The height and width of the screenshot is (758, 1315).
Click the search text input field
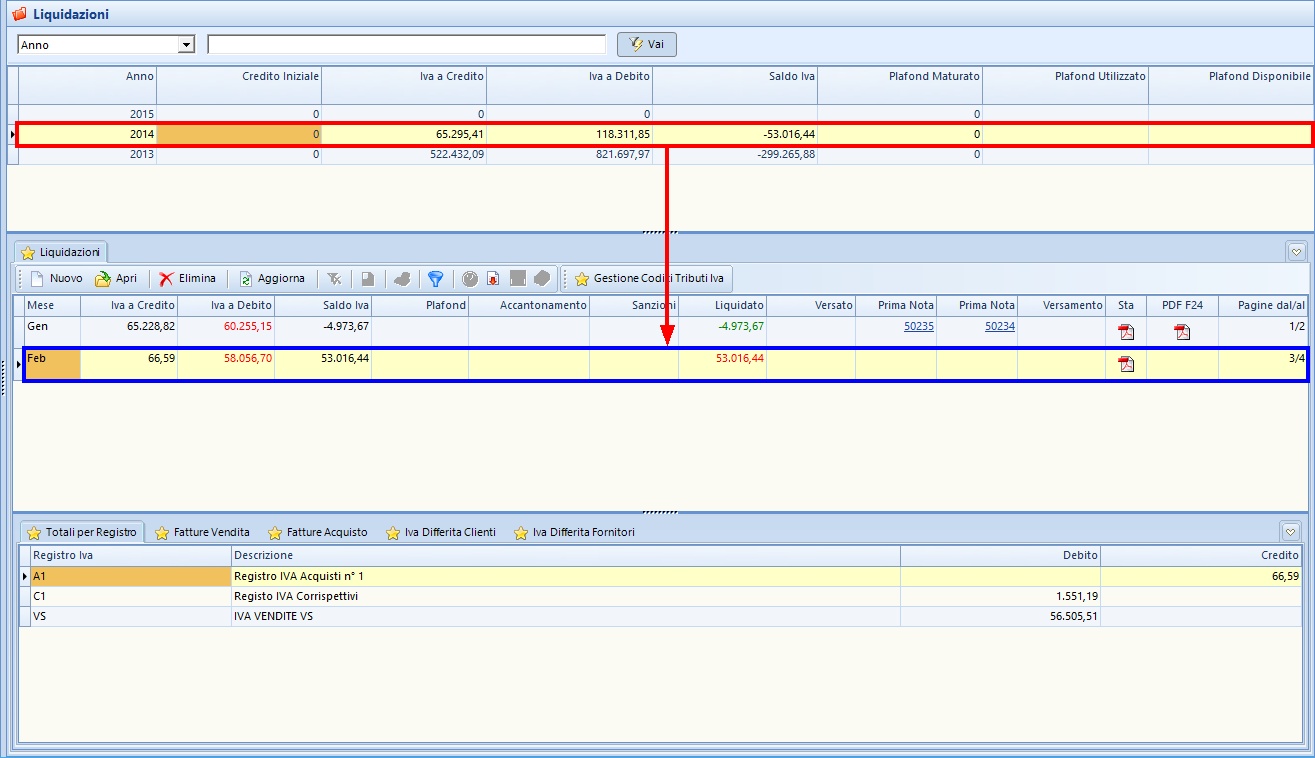[x=406, y=45]
